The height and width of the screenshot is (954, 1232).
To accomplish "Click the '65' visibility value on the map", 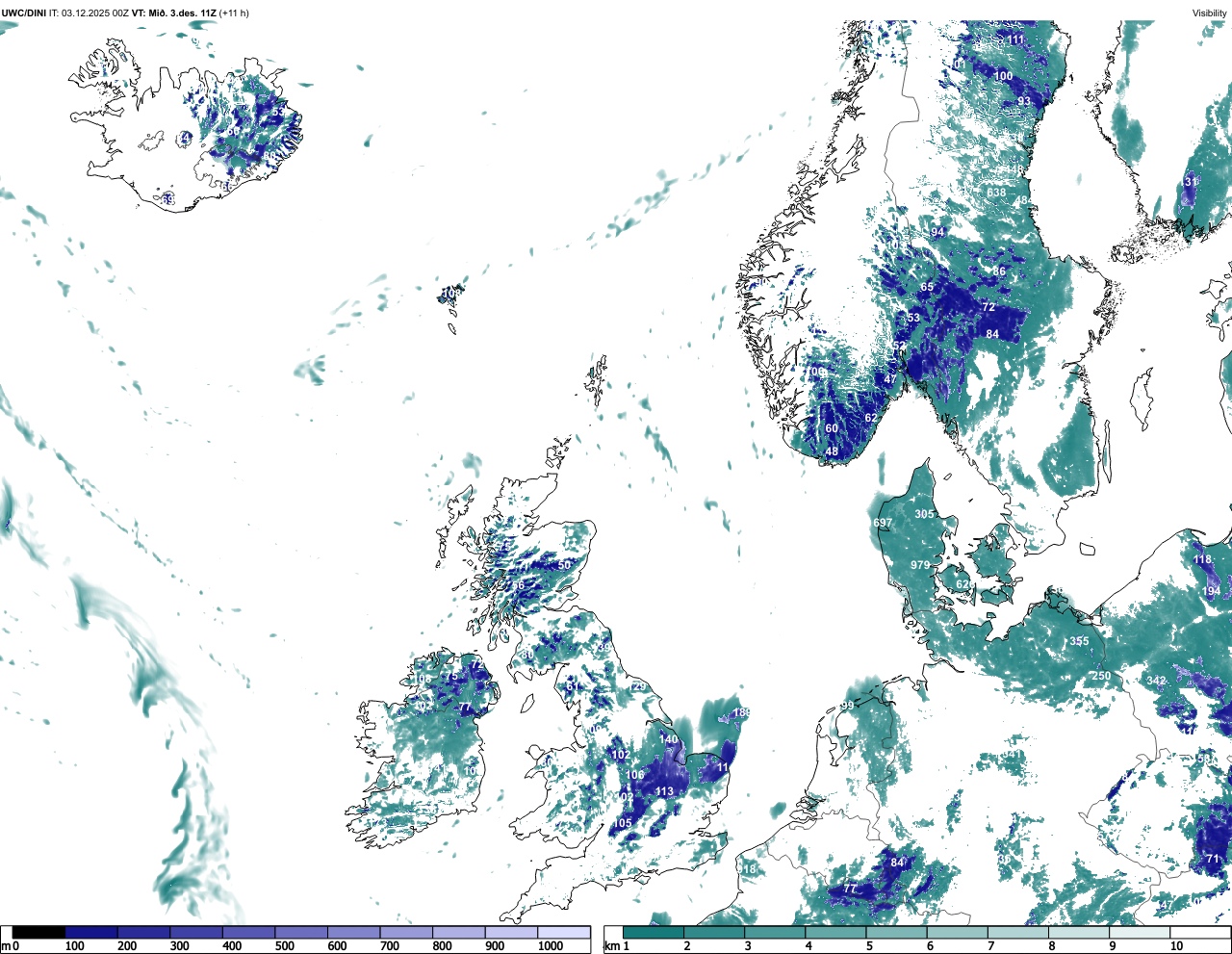I will [x=927, y=287].
